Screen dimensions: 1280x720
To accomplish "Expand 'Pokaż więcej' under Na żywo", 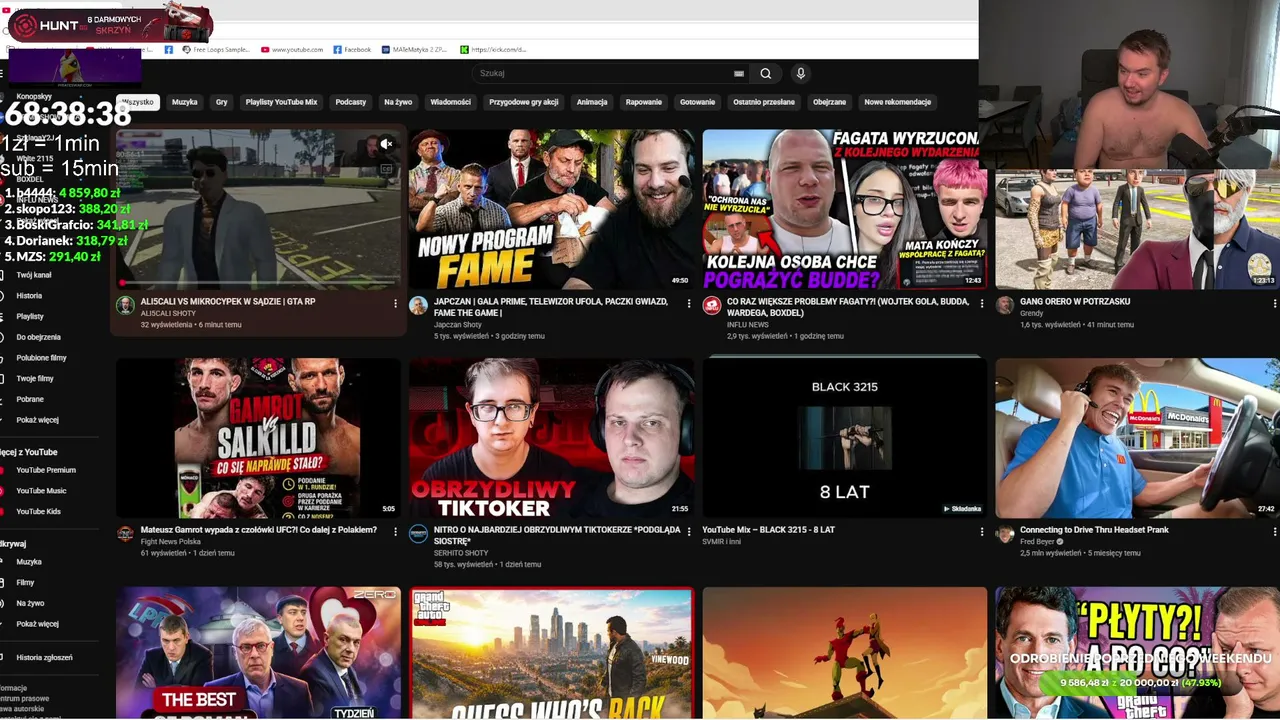I will coord(37,624).
